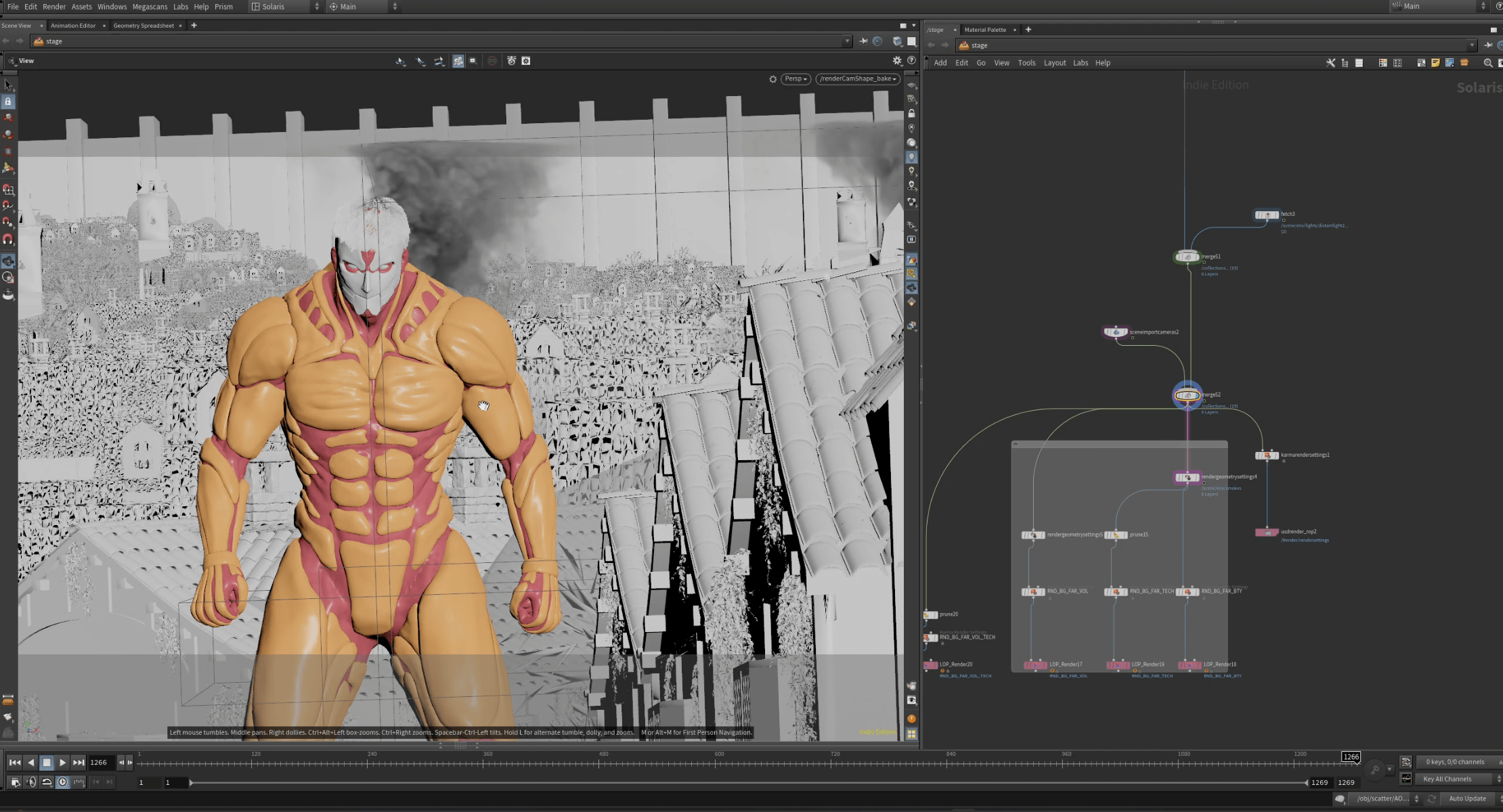Select the sceneimportcameras2 node
1503x812 pixels.
pyautogui.click(x=1116, y=332)
